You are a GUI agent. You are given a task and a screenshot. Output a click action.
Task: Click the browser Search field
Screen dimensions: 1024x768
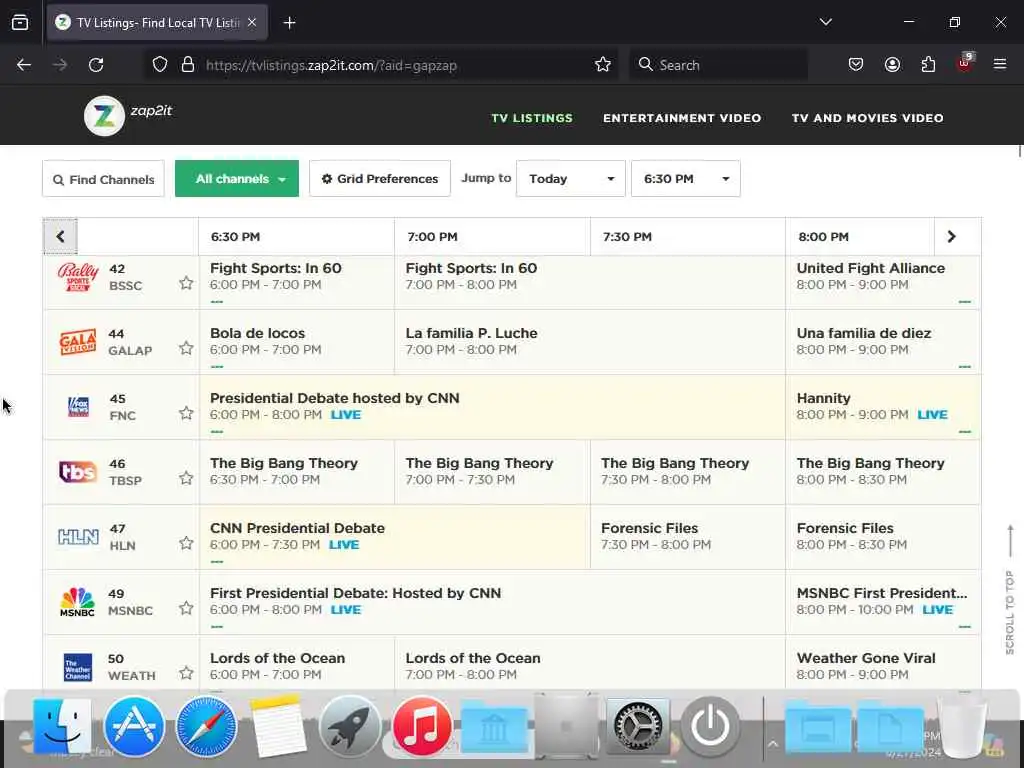[718, 65]
